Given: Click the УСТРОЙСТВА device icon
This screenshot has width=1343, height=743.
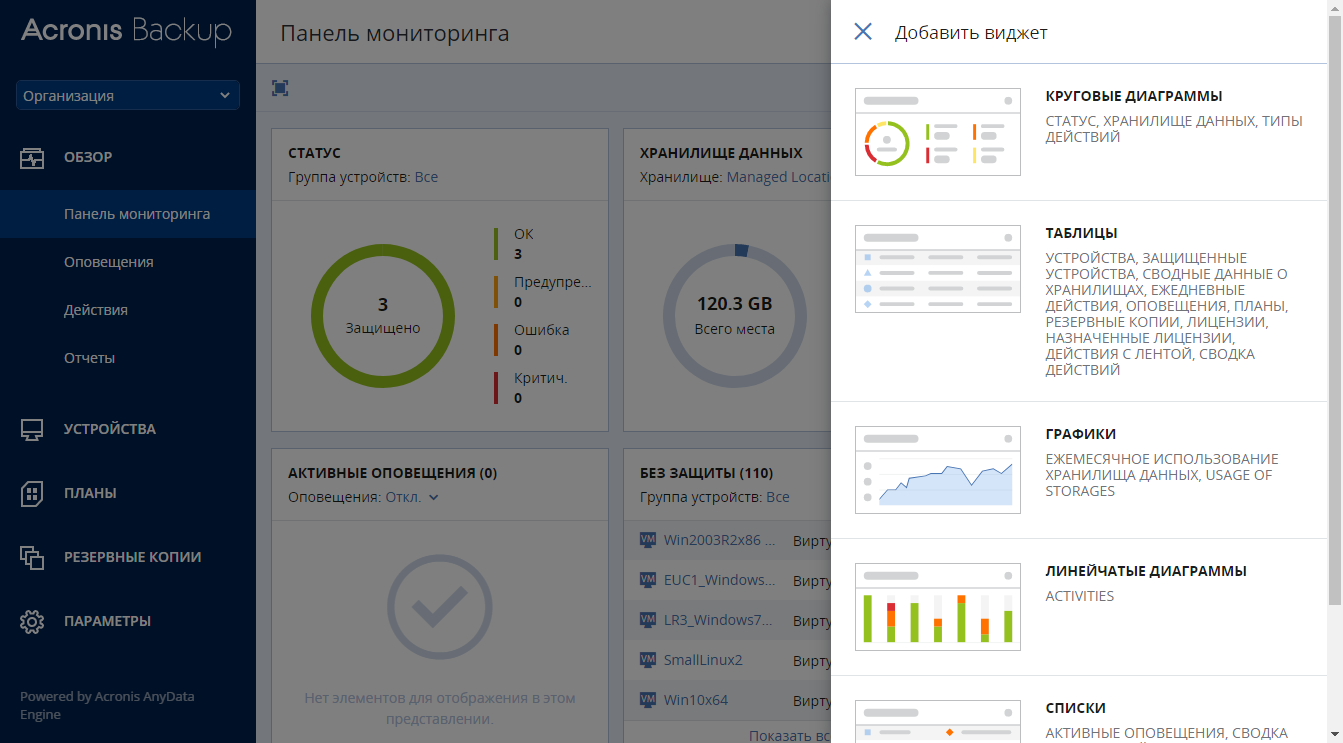Looking at the screenshot, I should [x=32, y=430].
